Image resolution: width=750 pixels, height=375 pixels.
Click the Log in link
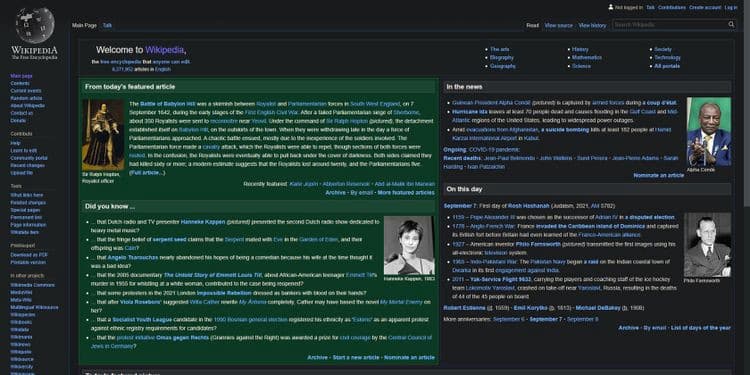coord(731,8)
